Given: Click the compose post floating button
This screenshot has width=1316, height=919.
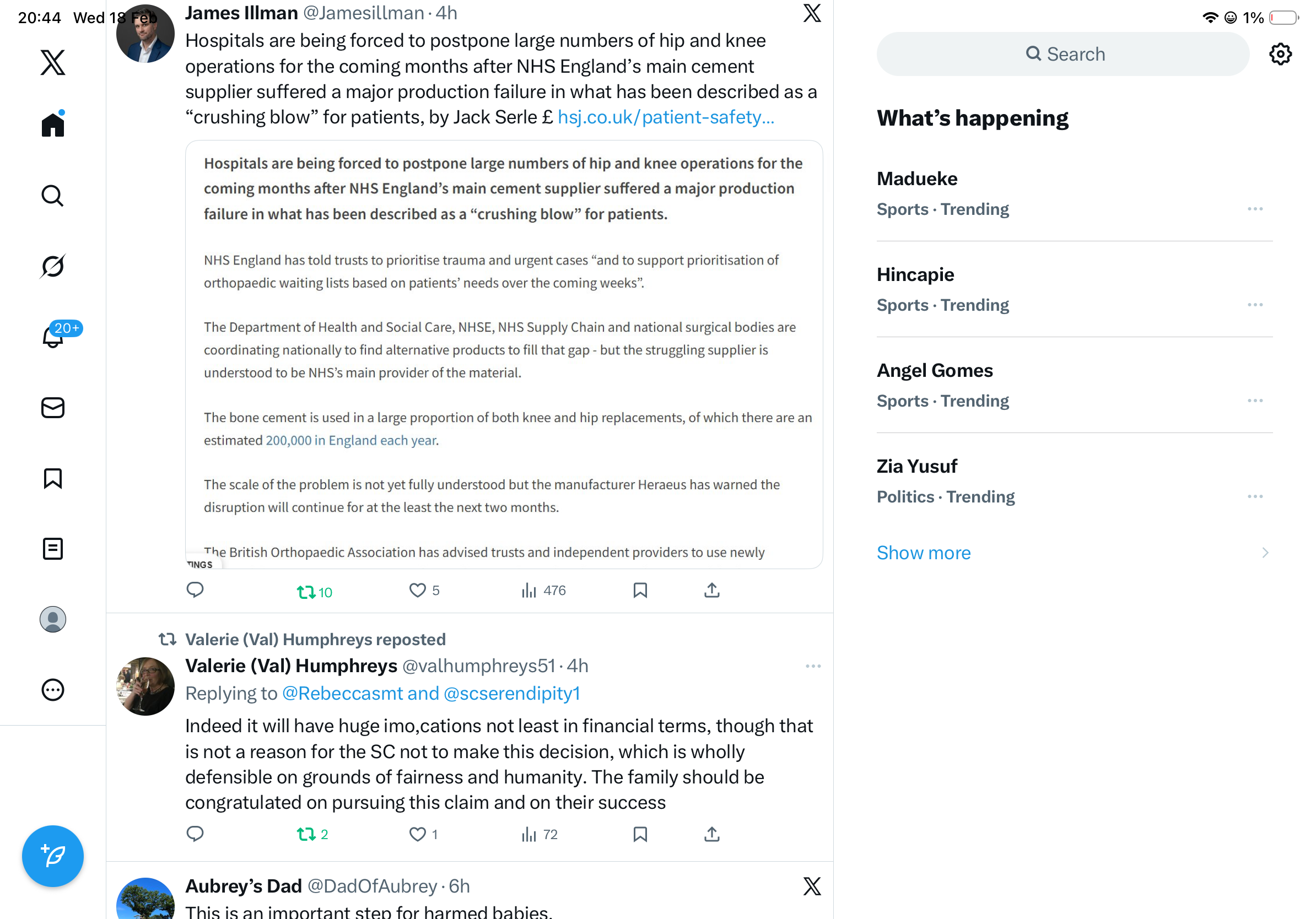Looking at the screenshot, I should coord(53,856).
